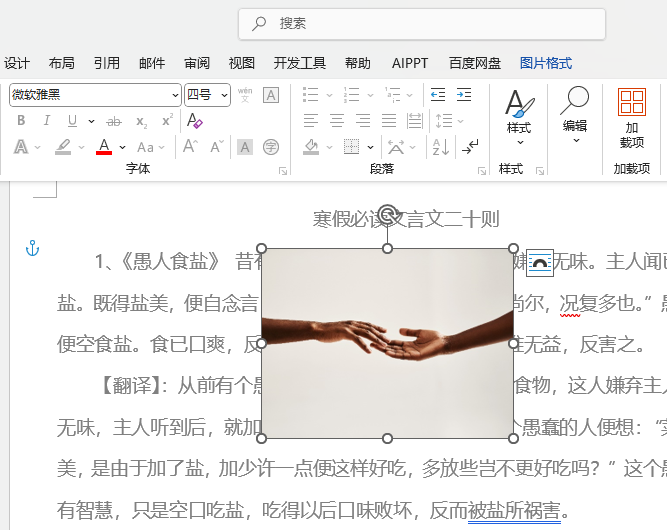
Task: Open the Developer (开发工具) tab
Action: click(299, 63)
